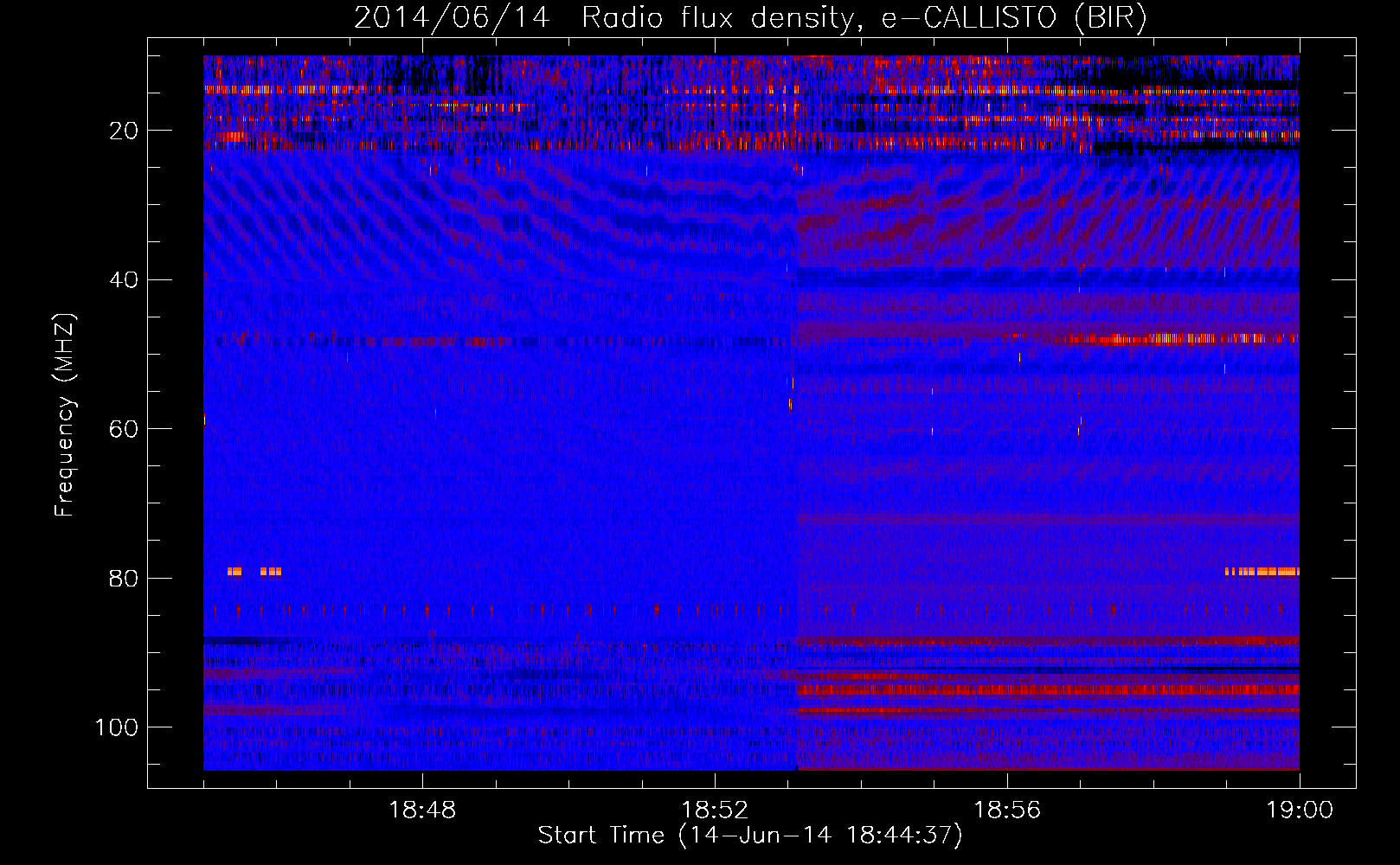The height and width of the screenshot is (865, 1400).
Task: Click the 60 frequency tick label
Action: point(124,430)
